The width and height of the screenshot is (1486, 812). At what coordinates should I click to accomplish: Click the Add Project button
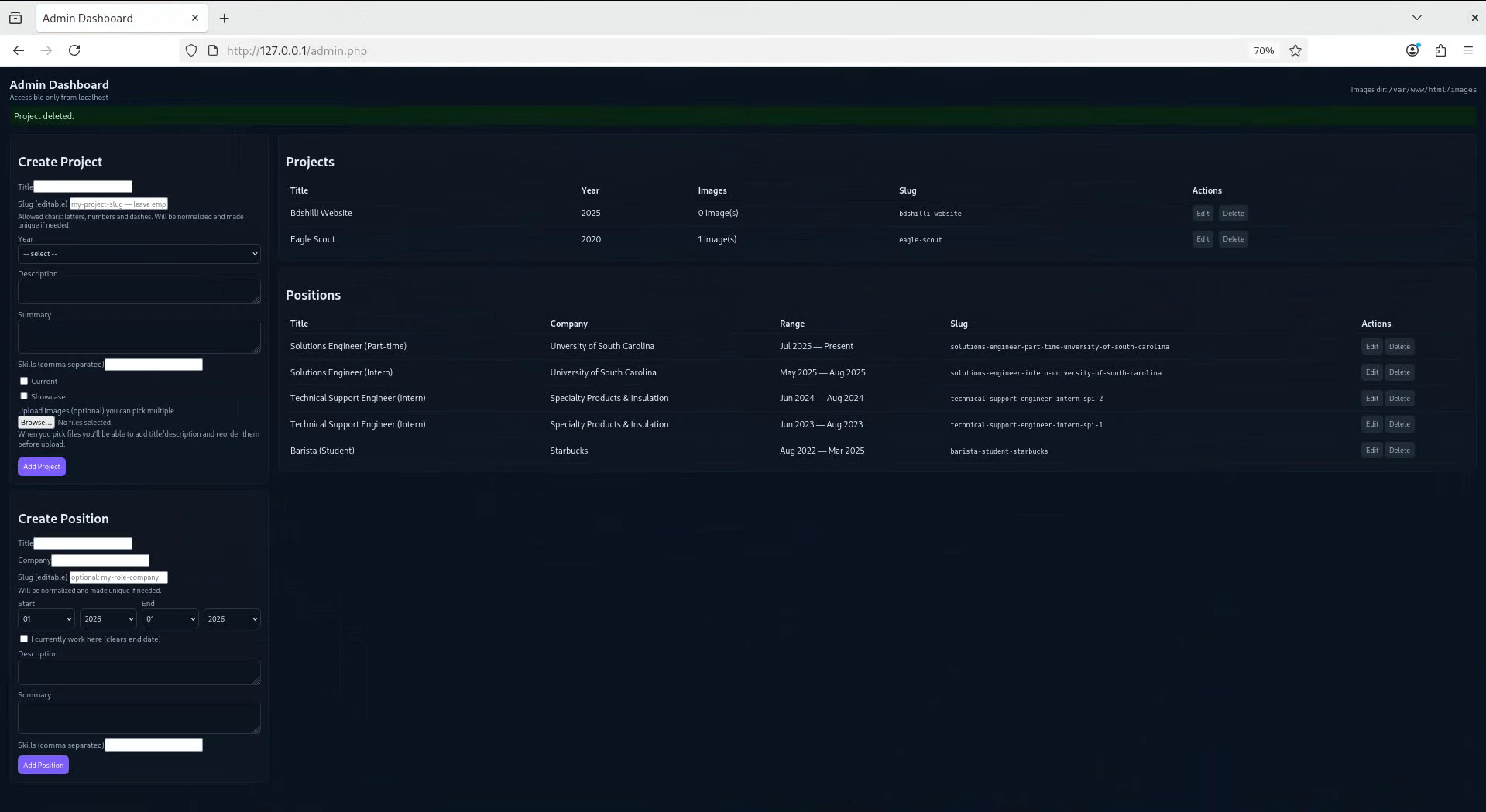41,466
